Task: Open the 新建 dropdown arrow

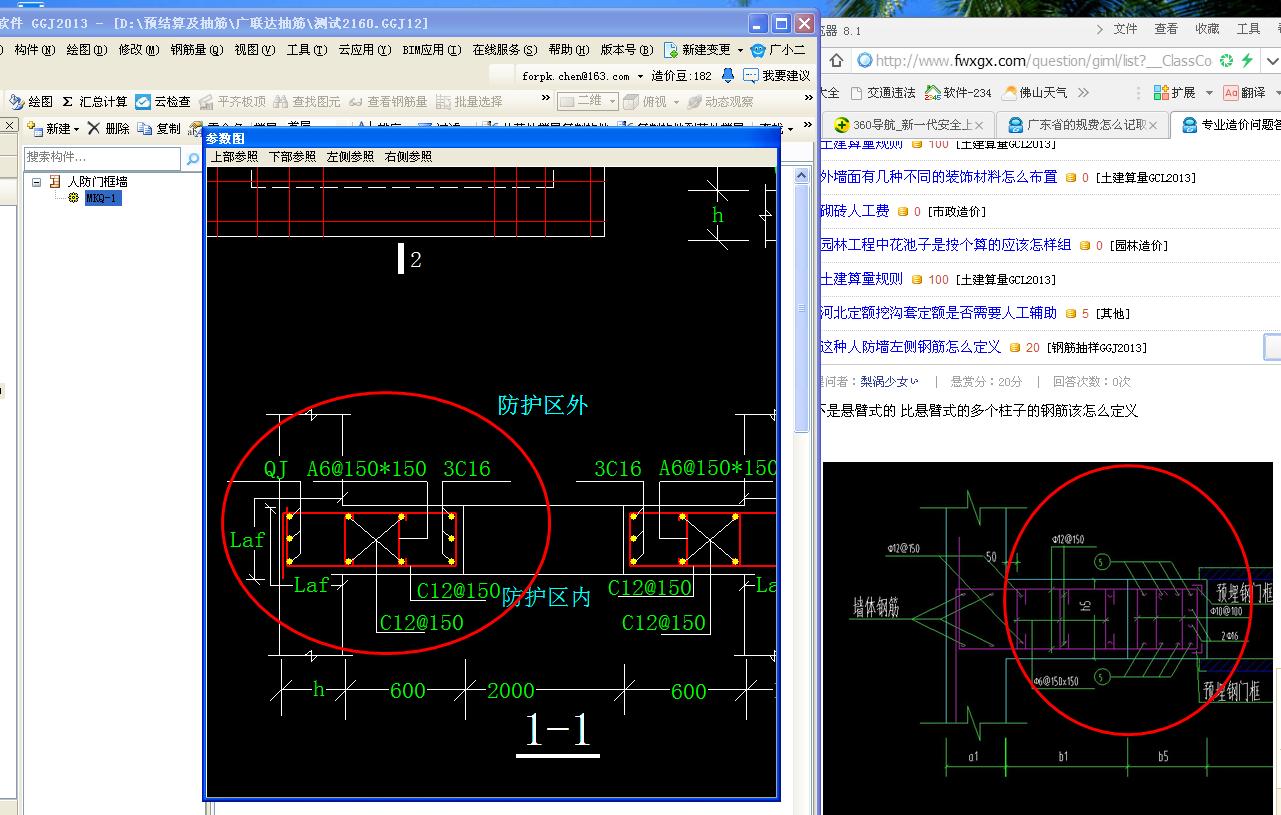Action: (76, 129)
